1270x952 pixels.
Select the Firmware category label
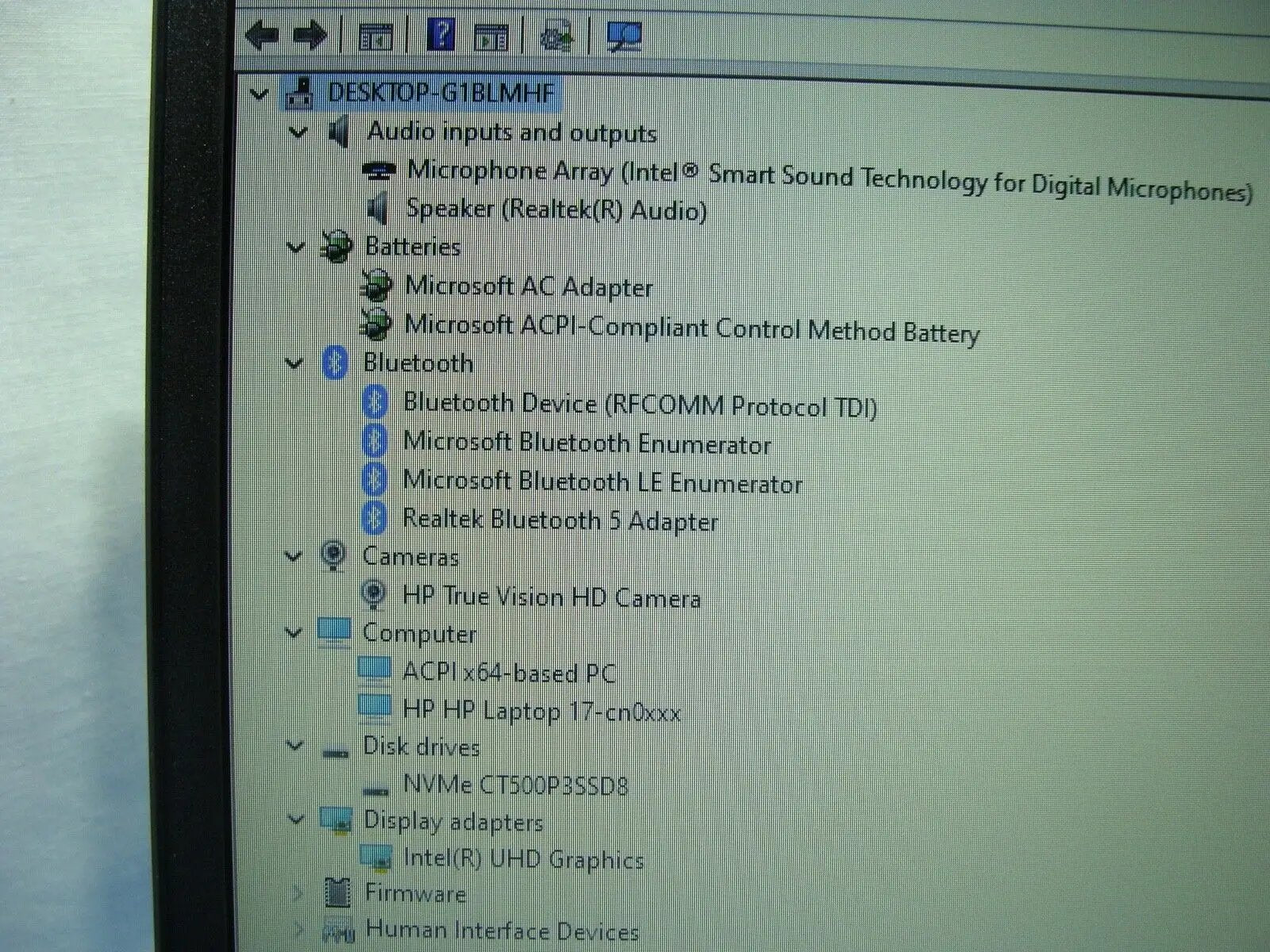[415, 893]
